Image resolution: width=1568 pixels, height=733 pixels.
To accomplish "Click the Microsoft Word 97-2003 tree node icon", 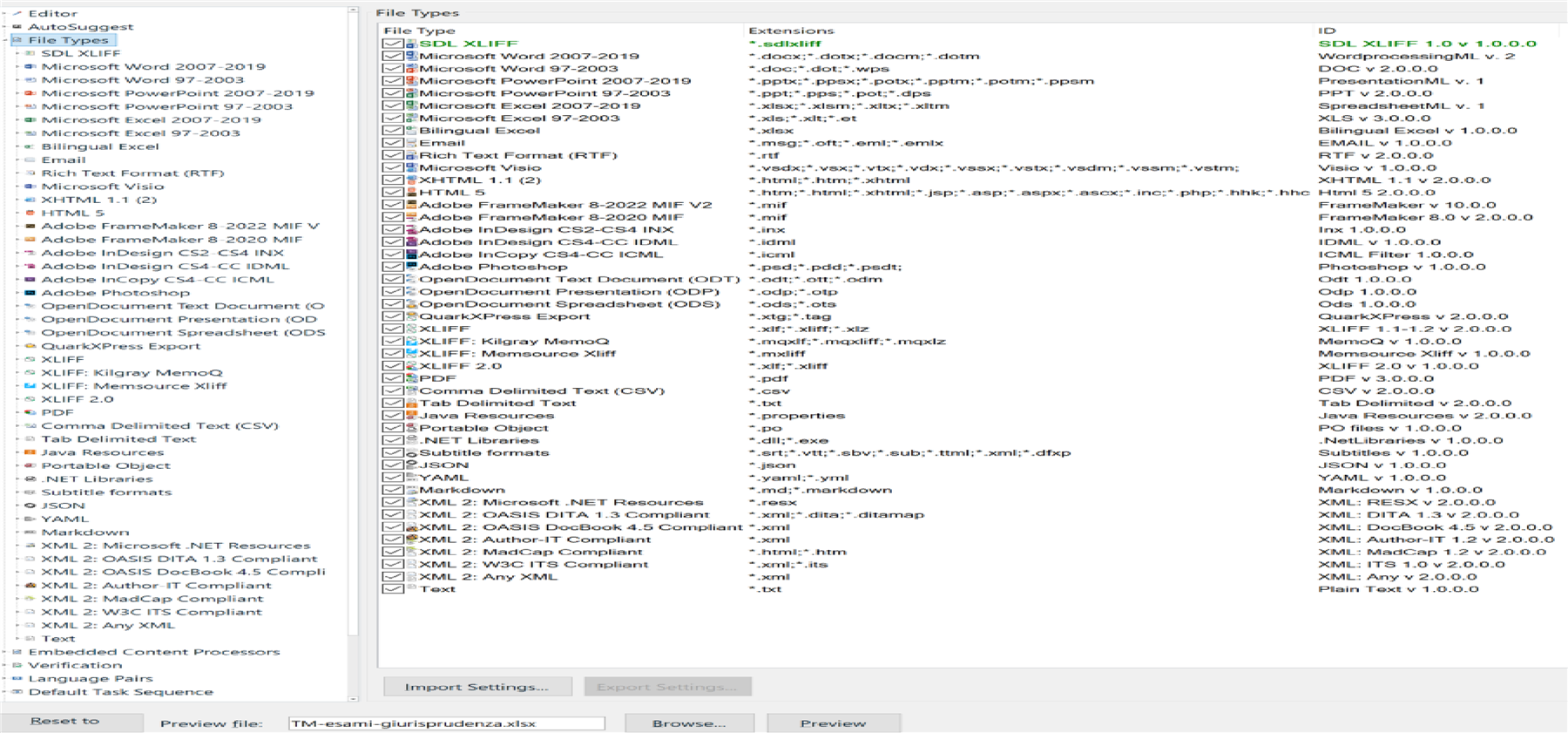I will point(30,80).
